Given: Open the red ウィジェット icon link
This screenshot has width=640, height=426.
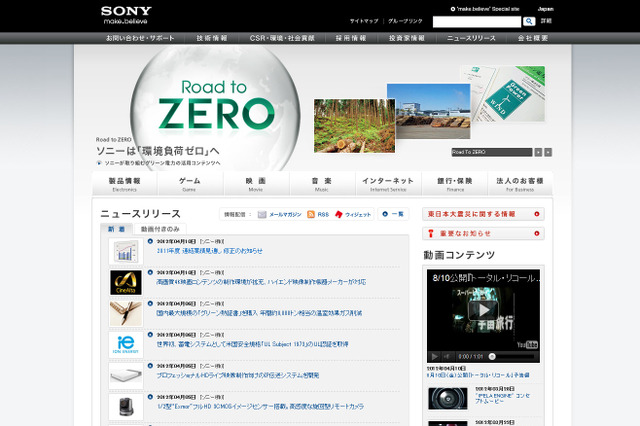Looking at the screenshot, I should 338,215.
